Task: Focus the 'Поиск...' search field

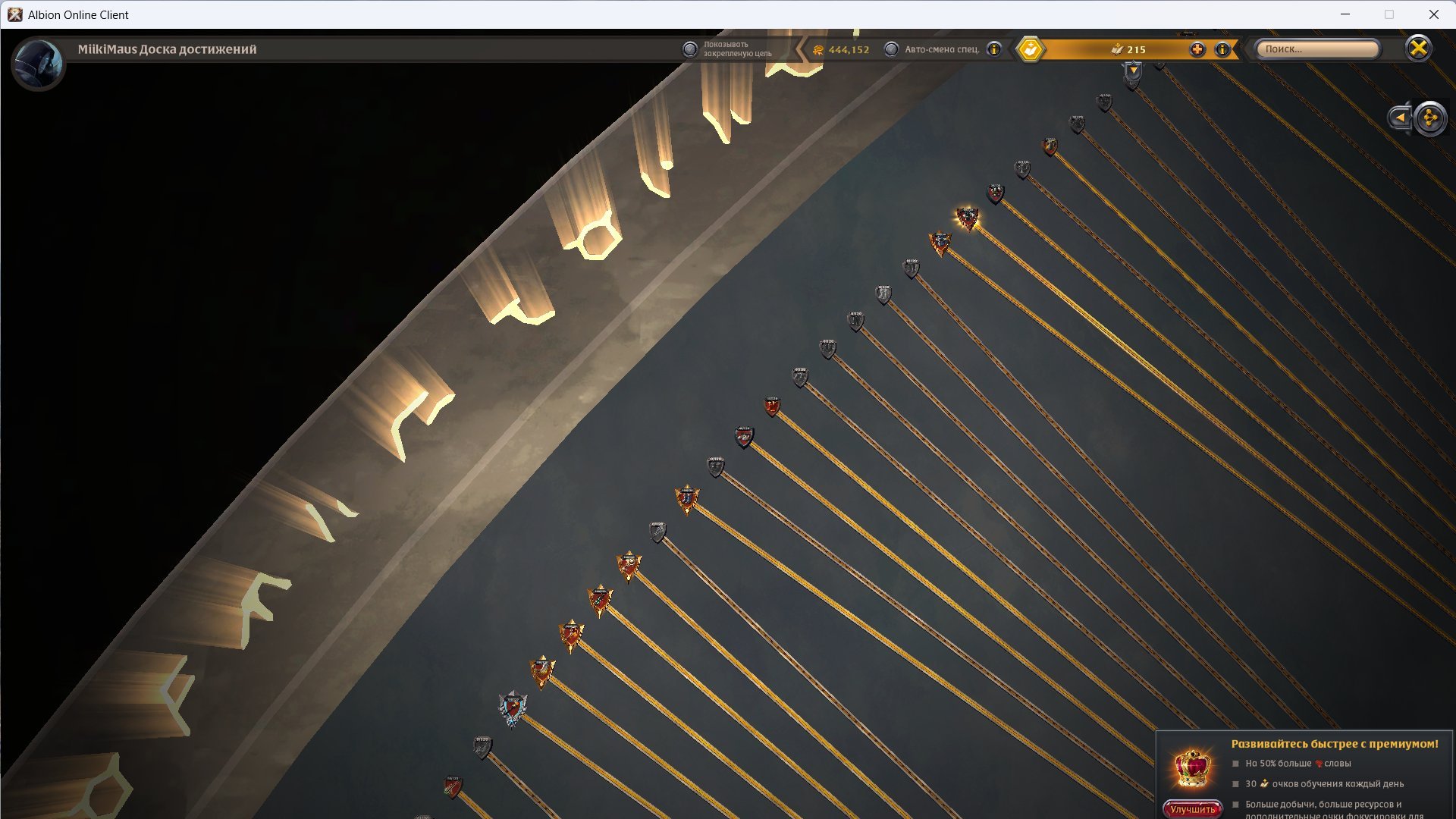Action: (1317, 49)
